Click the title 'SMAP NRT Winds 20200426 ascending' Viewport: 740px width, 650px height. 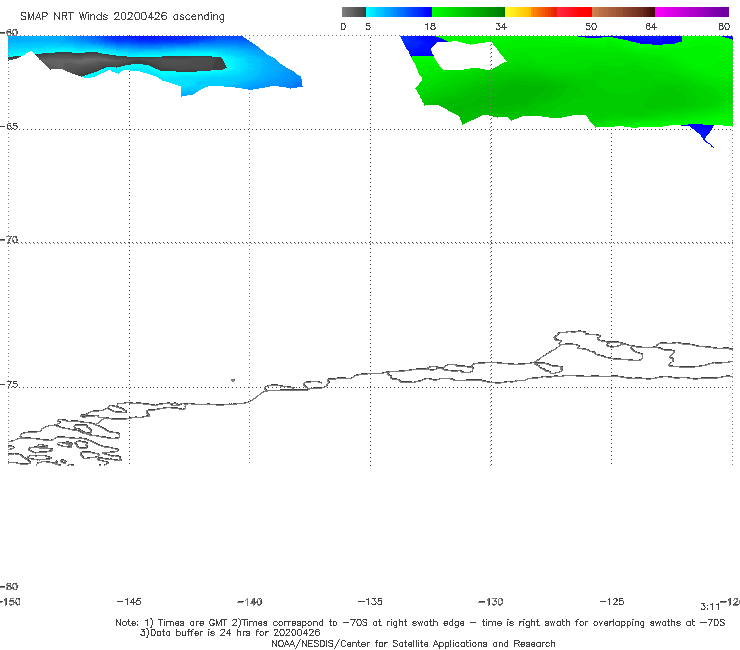(122, 16)
